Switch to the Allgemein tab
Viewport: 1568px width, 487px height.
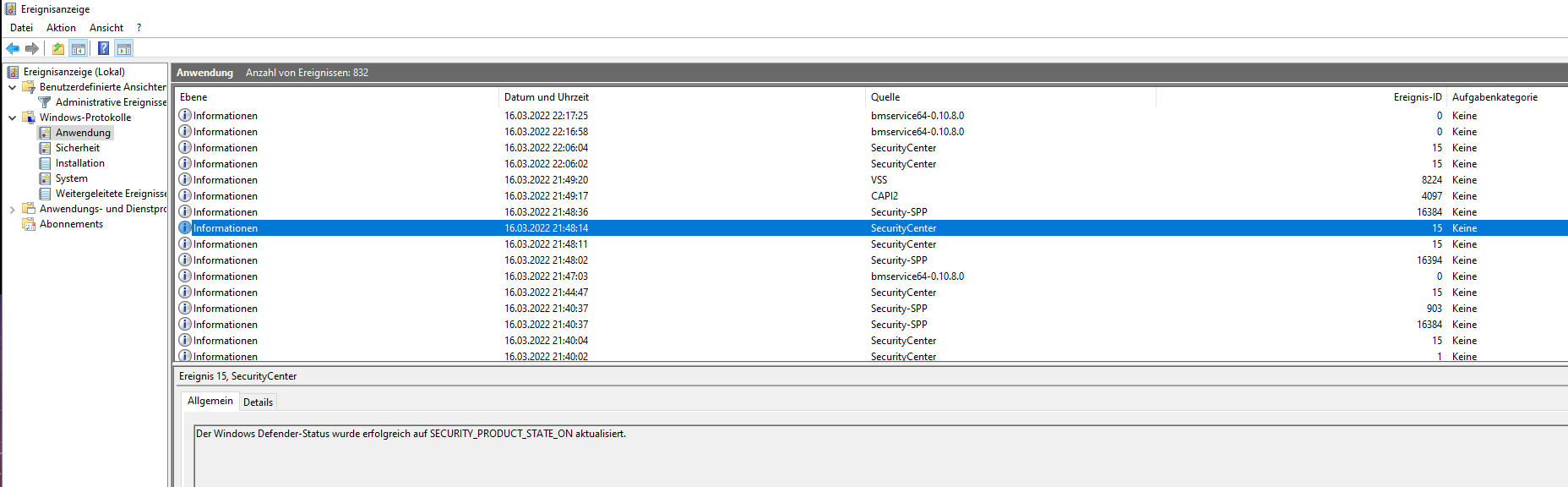coord(210,401)
